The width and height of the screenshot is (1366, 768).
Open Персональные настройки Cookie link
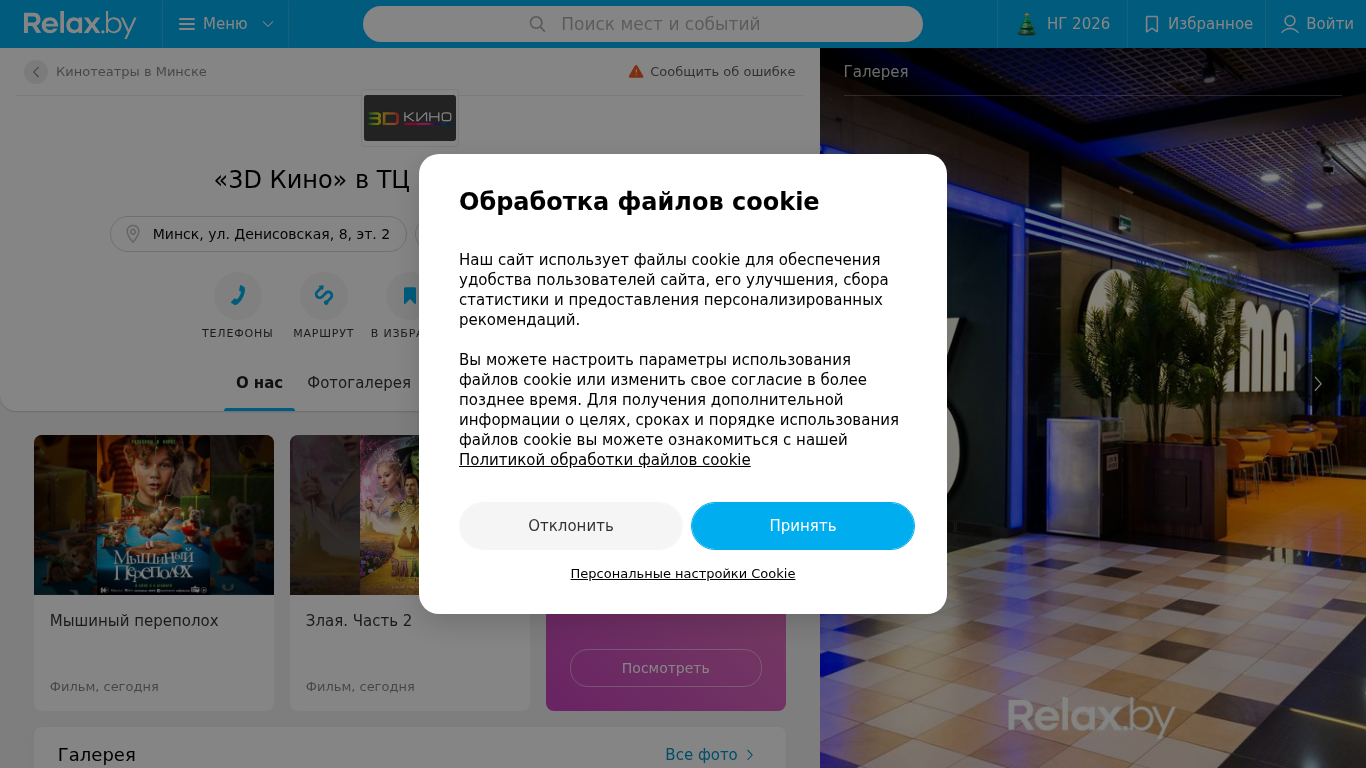click(683, 574)
